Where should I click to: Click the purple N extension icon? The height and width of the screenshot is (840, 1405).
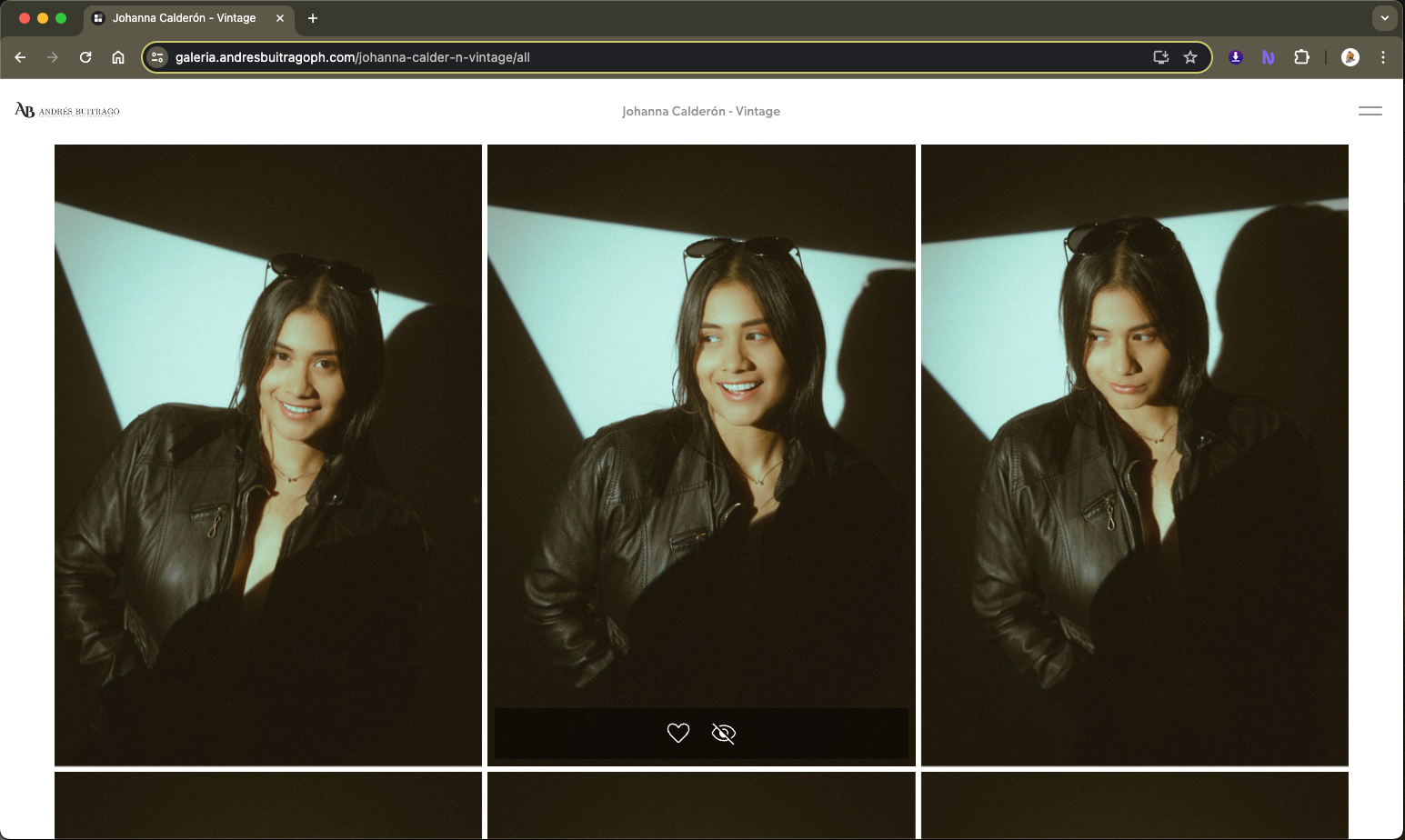[1269, 57]
